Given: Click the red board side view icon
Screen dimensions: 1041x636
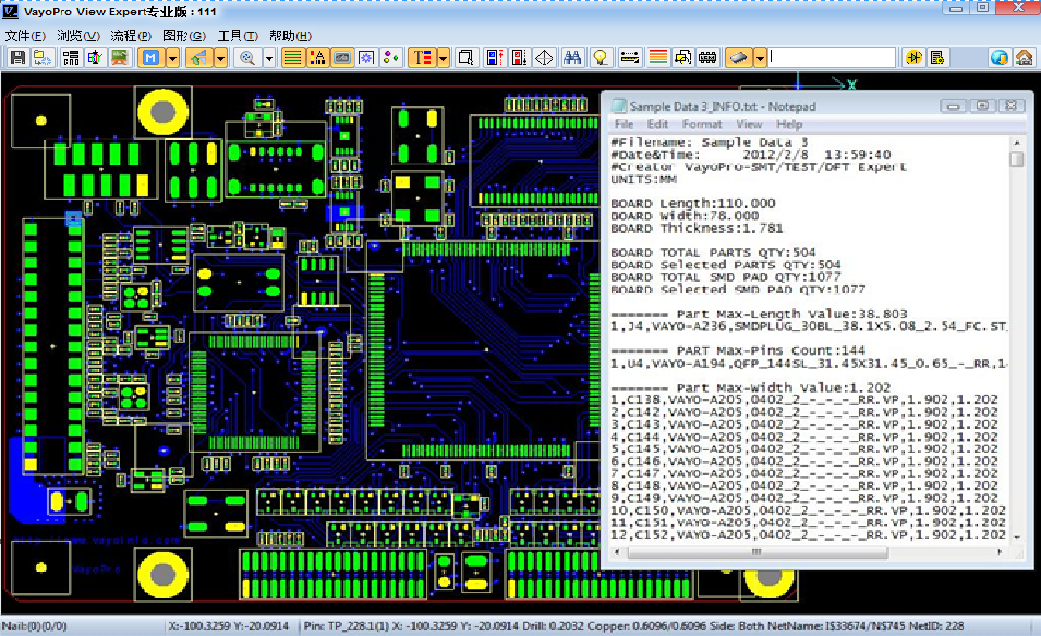Looking at the screenshot, I should tap(519, 58).
